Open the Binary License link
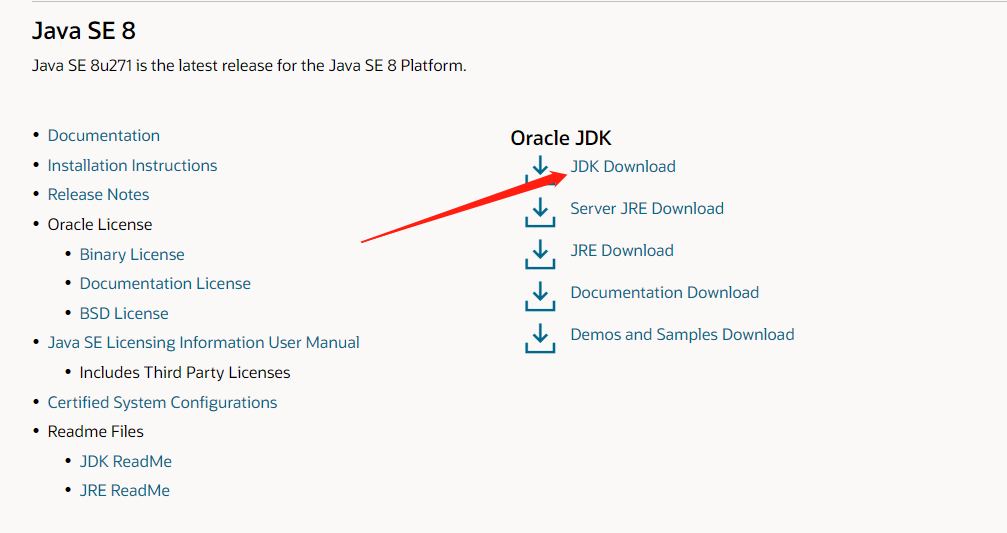This screenshot has width=1007, height=533. pos(132,254)
